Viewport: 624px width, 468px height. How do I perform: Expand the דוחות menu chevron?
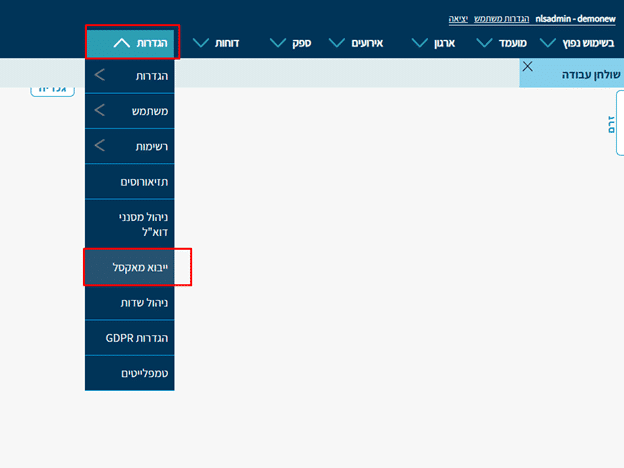[x=200, y=43]
